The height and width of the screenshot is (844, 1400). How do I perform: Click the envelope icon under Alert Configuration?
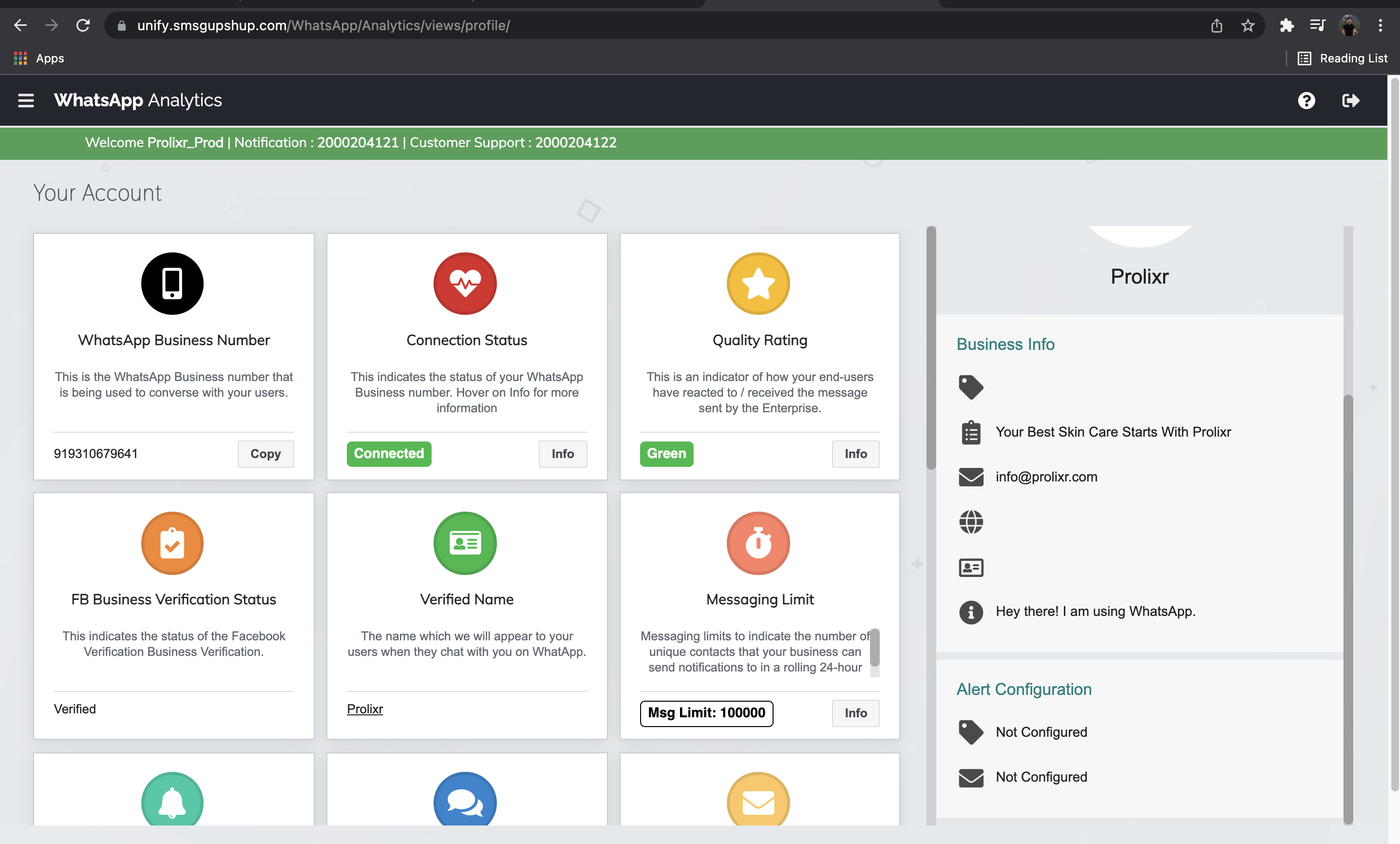tap(971, 778)
